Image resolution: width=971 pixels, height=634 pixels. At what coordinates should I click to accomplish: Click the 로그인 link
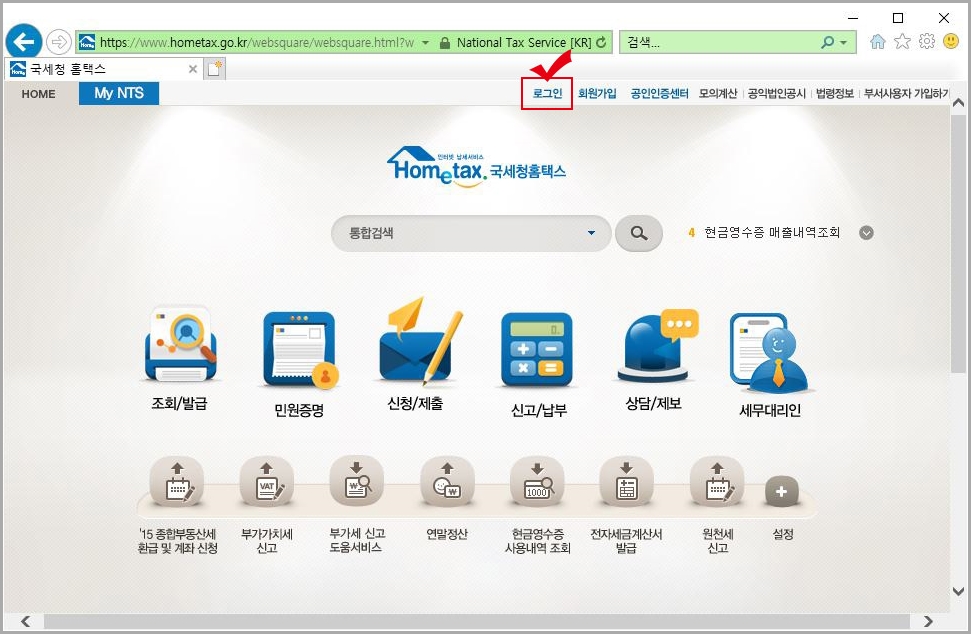pos(547,93)
